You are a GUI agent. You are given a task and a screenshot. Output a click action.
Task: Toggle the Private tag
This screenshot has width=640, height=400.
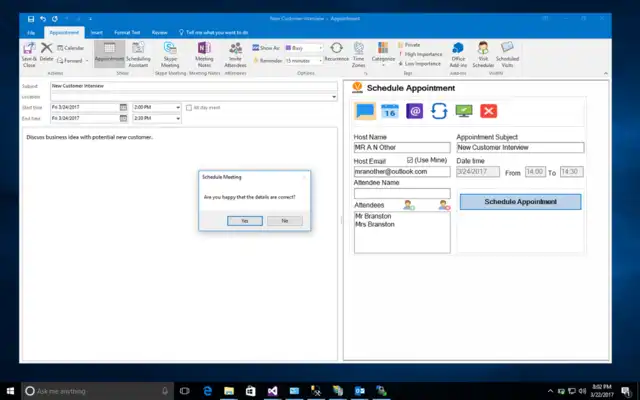[409, 45]
